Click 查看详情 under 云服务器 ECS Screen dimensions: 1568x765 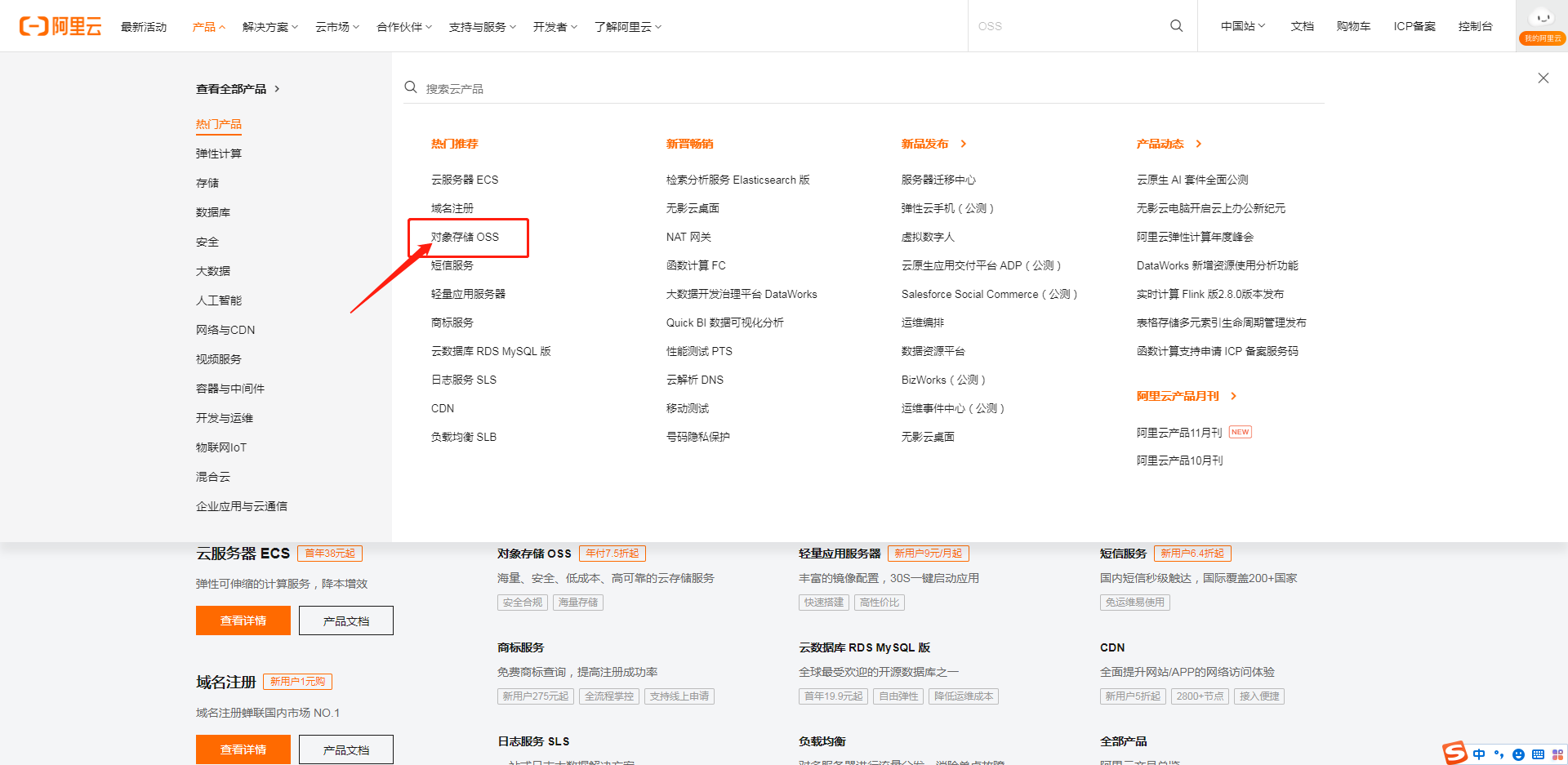tap(243, 620)
